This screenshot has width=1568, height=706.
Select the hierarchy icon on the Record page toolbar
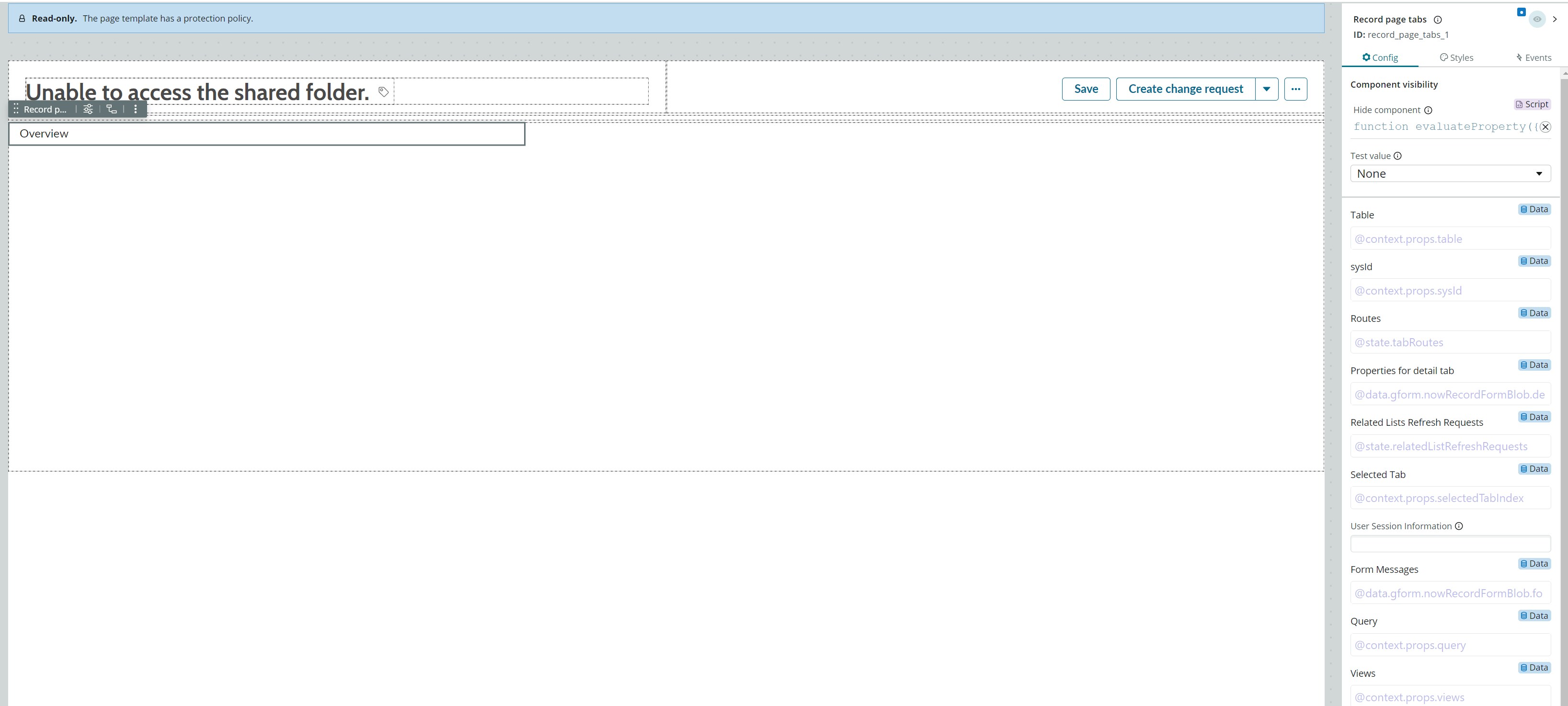point(112,109)
